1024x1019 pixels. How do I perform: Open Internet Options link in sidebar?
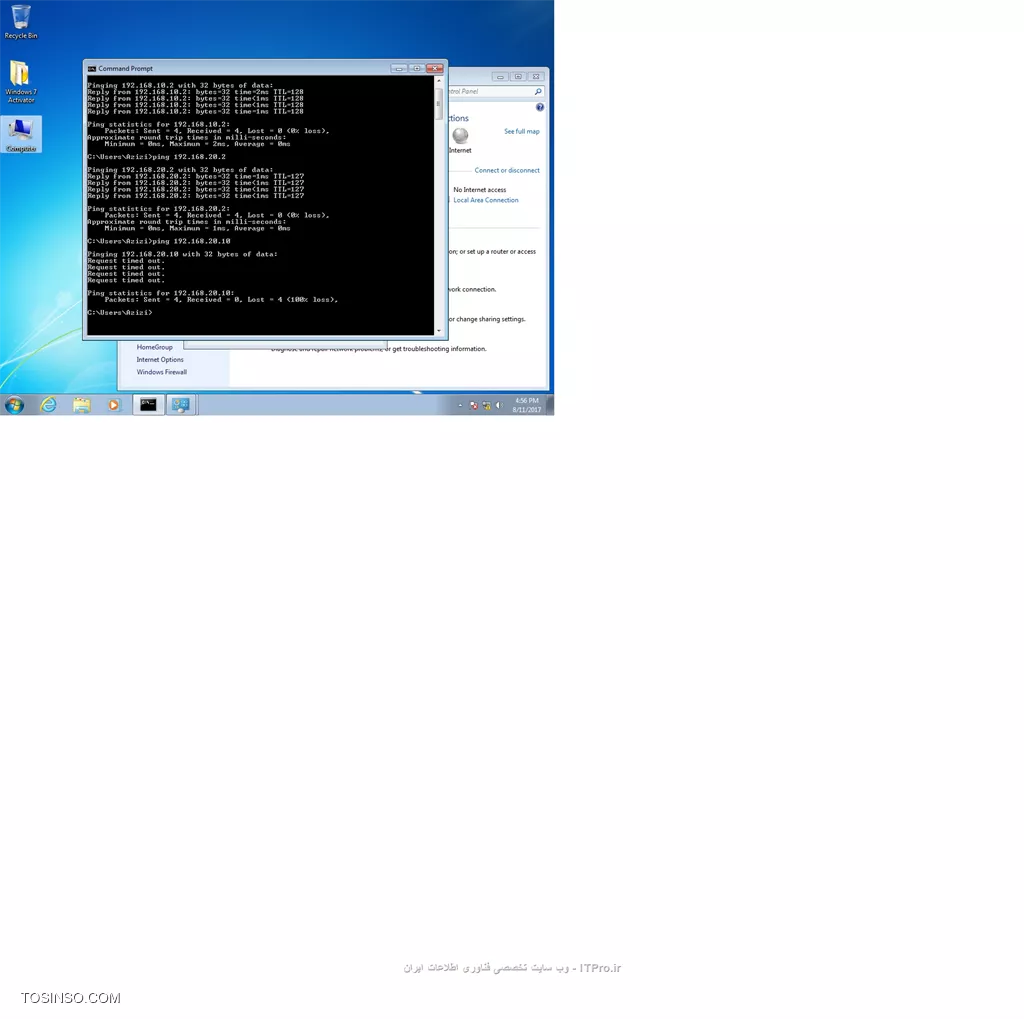[160, 360]
